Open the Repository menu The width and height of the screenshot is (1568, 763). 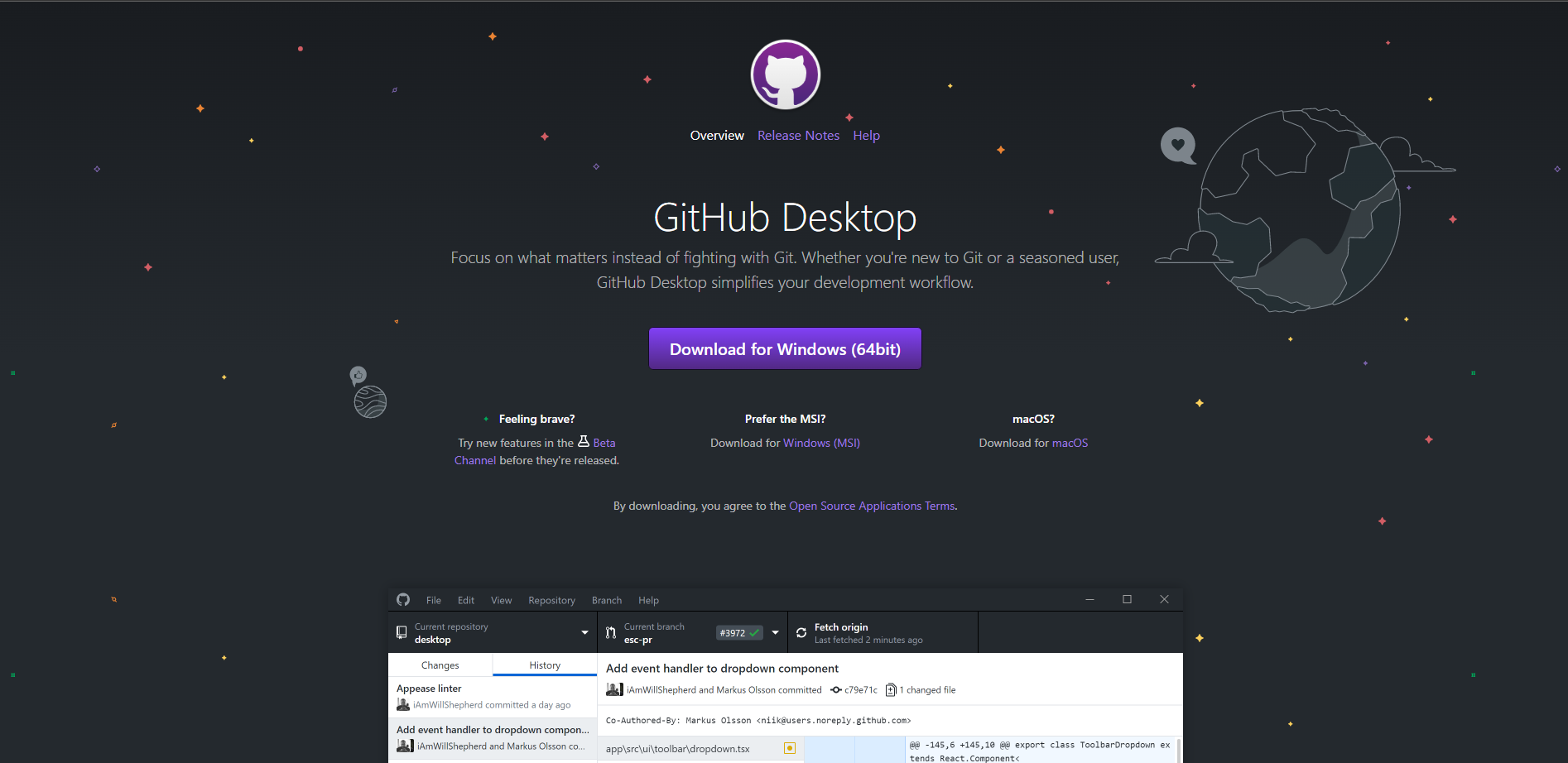551,600
